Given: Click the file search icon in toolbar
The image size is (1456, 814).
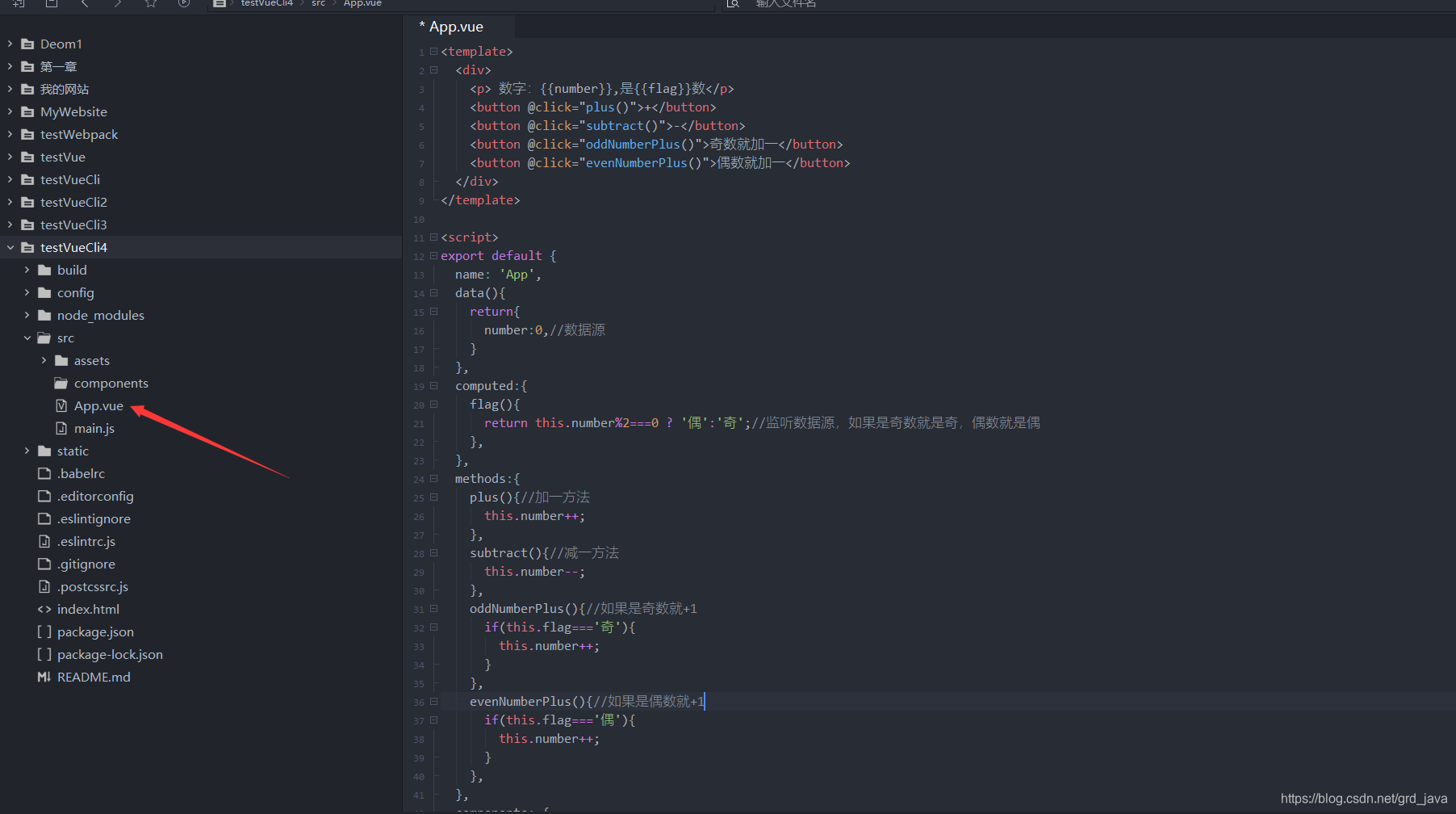Looking at the screenshot, I should (x=733, y=3).
